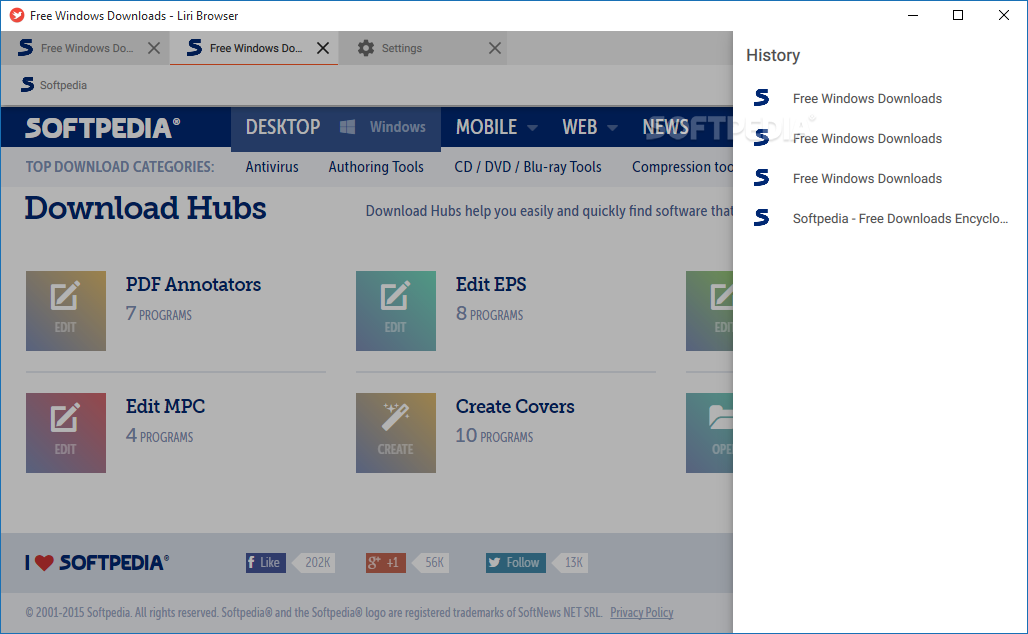The width and height of the screenshot is (1028, 634).
Task: Click the PDF Annotators edit icon
Action: click(x=66, y=311)
